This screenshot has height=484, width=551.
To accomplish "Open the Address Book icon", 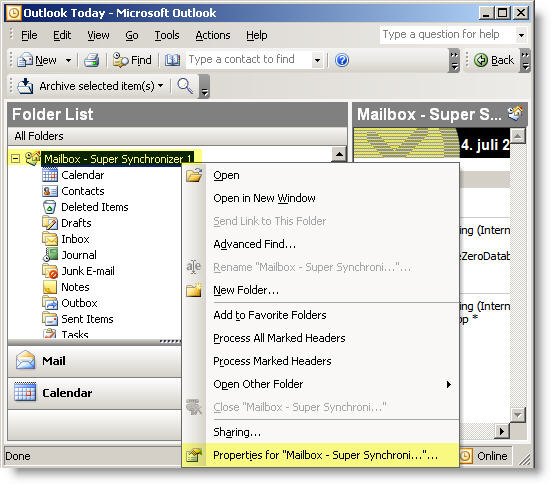I will (172, 60).
